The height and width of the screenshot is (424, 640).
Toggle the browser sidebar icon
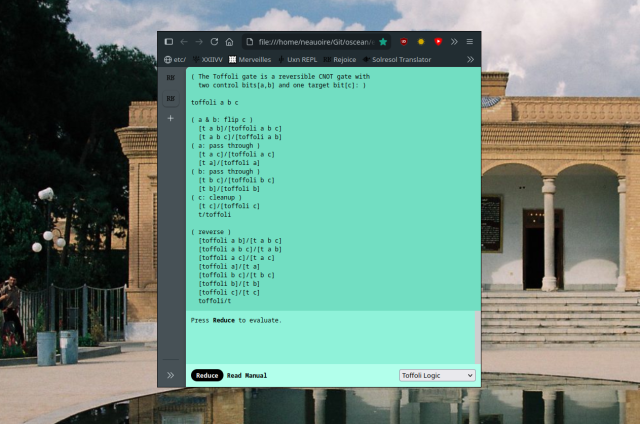pyautogui.click(x=169, y=42)
